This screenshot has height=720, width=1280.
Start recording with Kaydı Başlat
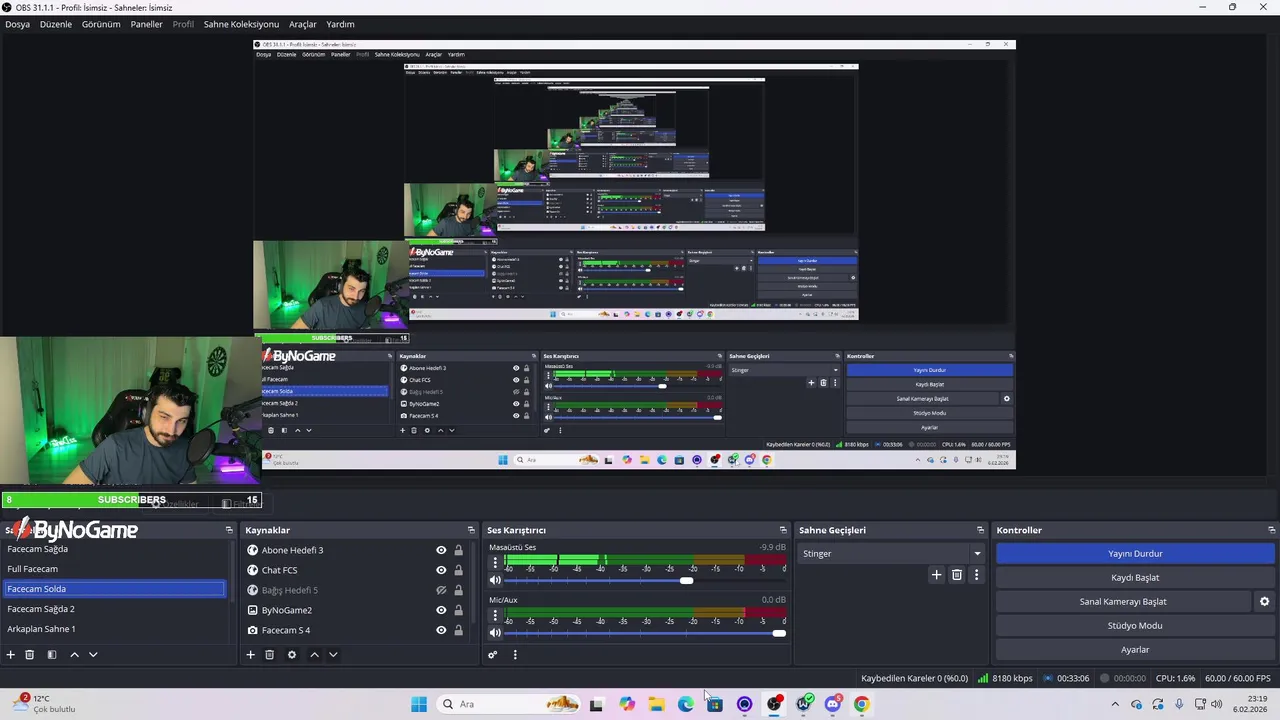[x=1135, y=577]
